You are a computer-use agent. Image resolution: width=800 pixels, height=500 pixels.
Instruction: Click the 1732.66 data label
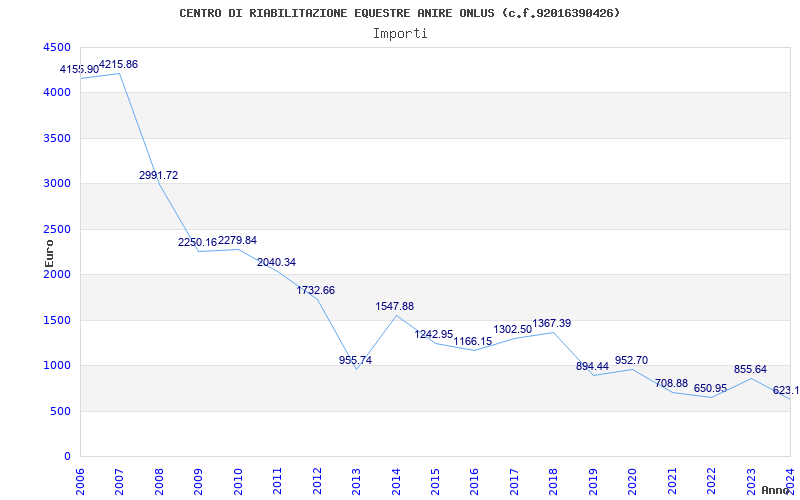click(x=316, y=290)
